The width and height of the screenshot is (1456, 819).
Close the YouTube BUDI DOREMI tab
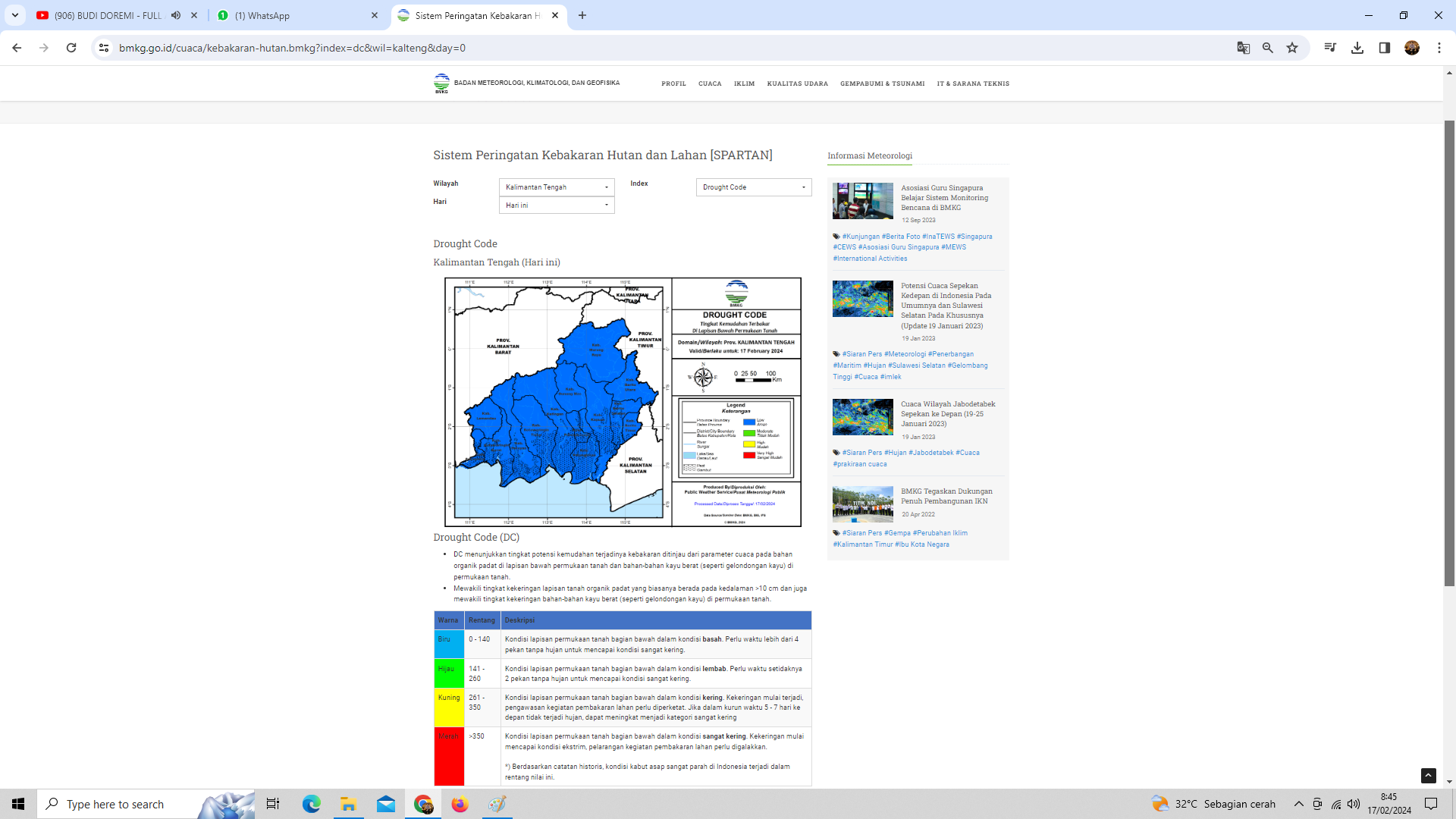coord(194,15)
